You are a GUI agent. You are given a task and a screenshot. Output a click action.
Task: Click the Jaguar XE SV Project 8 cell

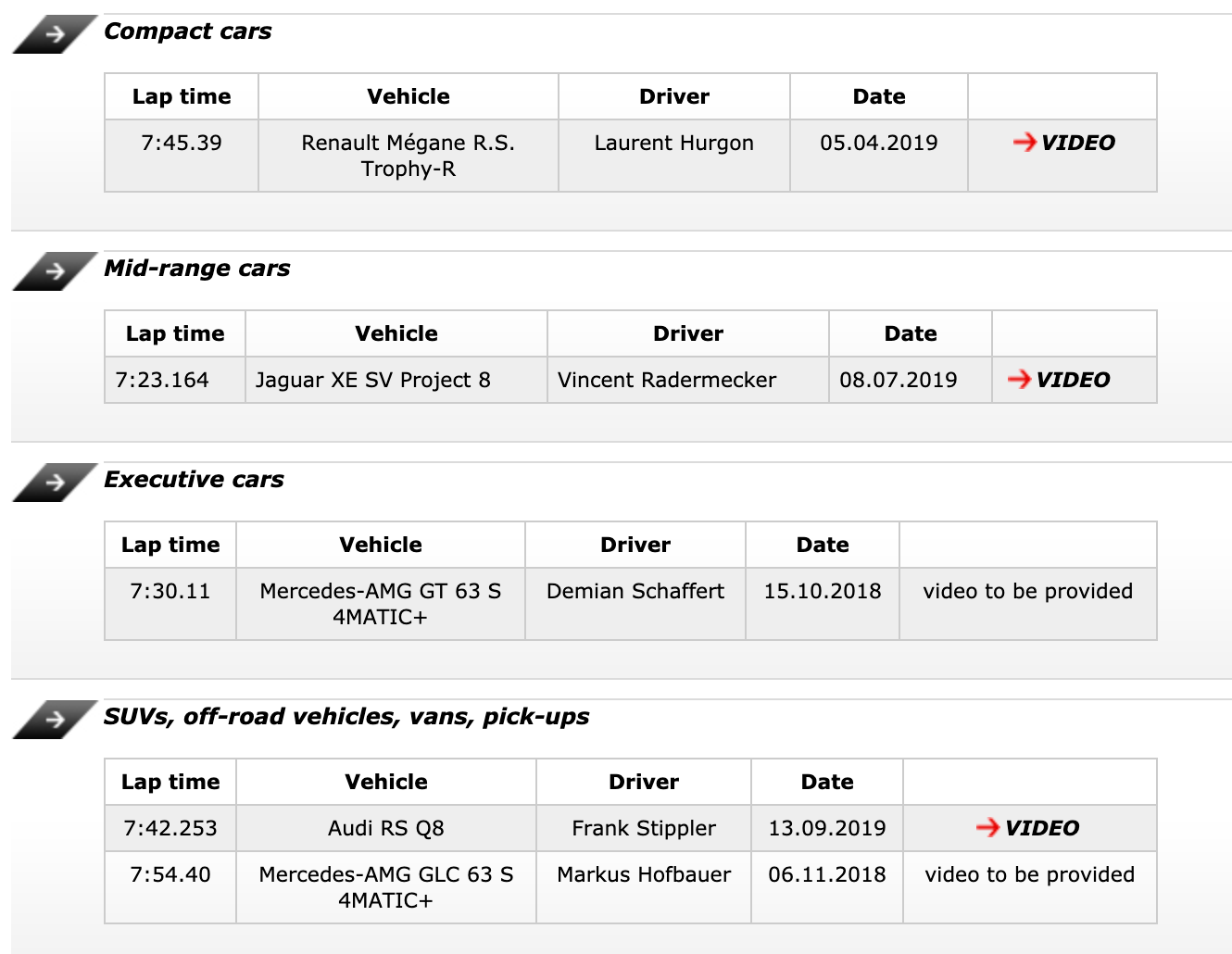pyautogui.click(x=373, y=380)
